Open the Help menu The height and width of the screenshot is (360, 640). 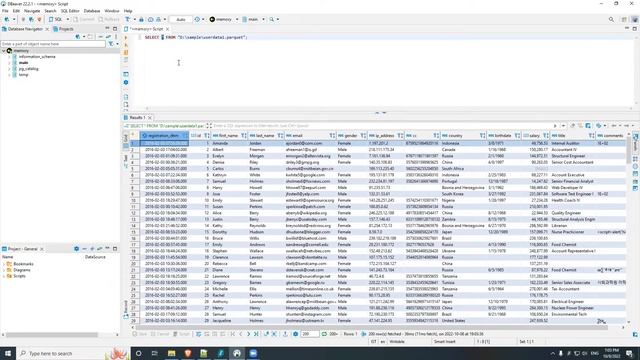[128, 11]
